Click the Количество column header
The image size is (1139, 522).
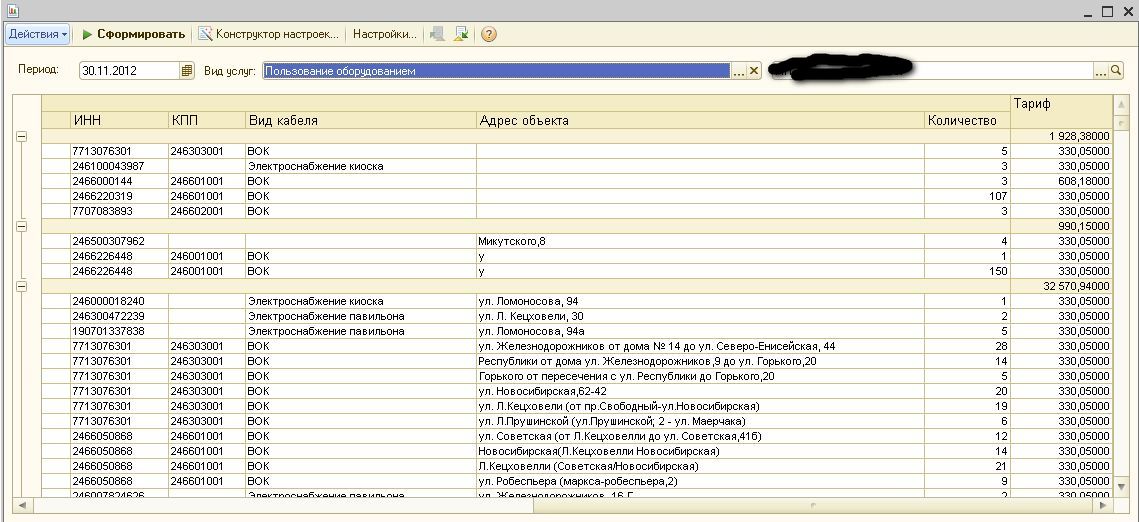(967, 121)
